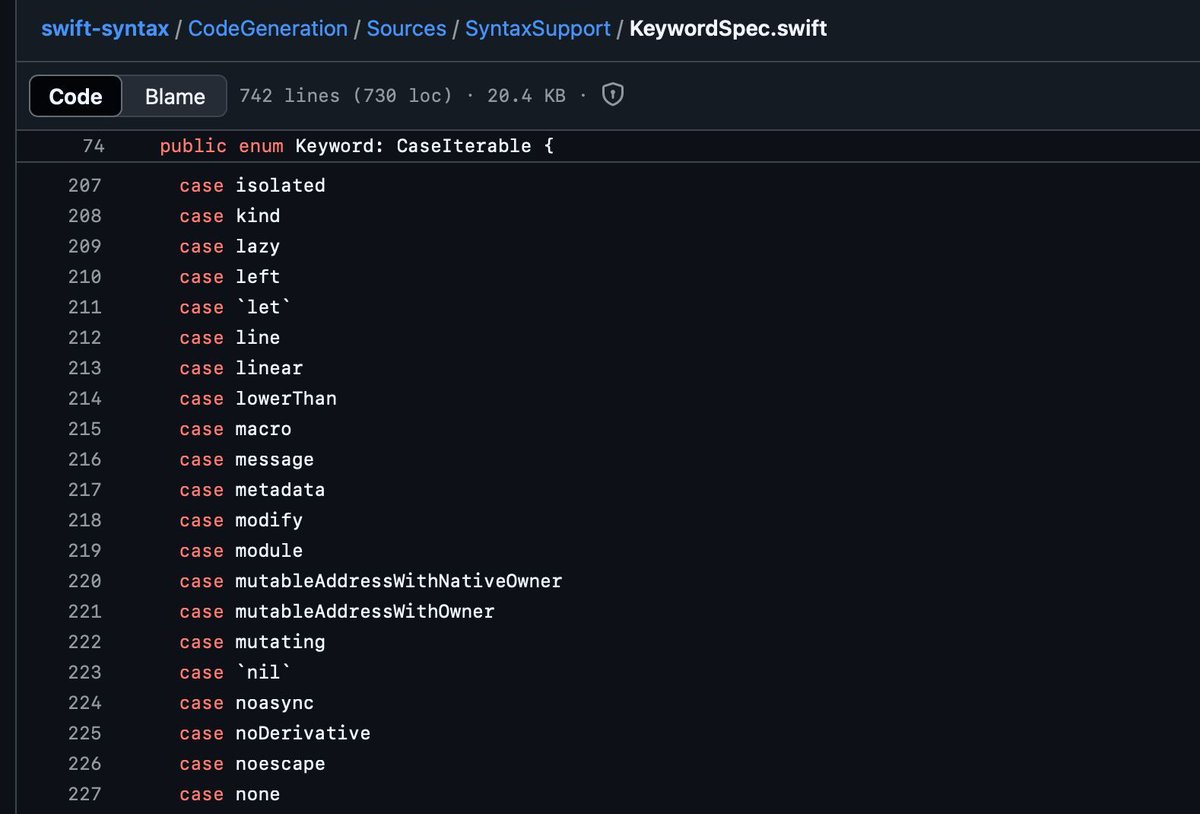Click the "metadata" case identifier
This screenshot has height=814, width=1200.
click(280, 489)
